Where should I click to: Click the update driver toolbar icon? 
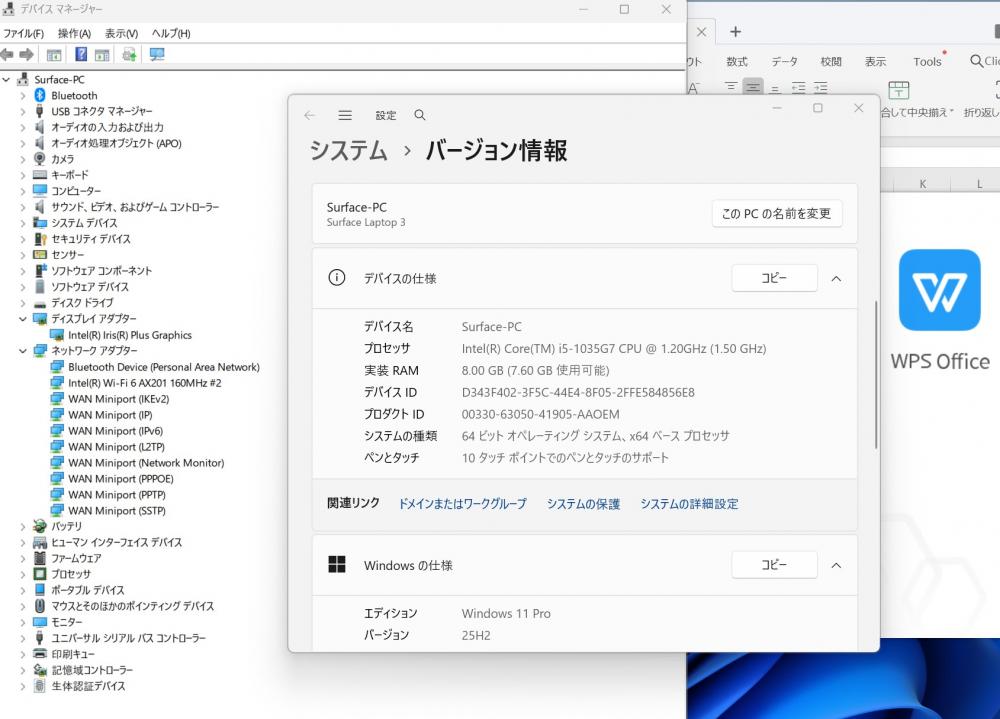point(129,55)
